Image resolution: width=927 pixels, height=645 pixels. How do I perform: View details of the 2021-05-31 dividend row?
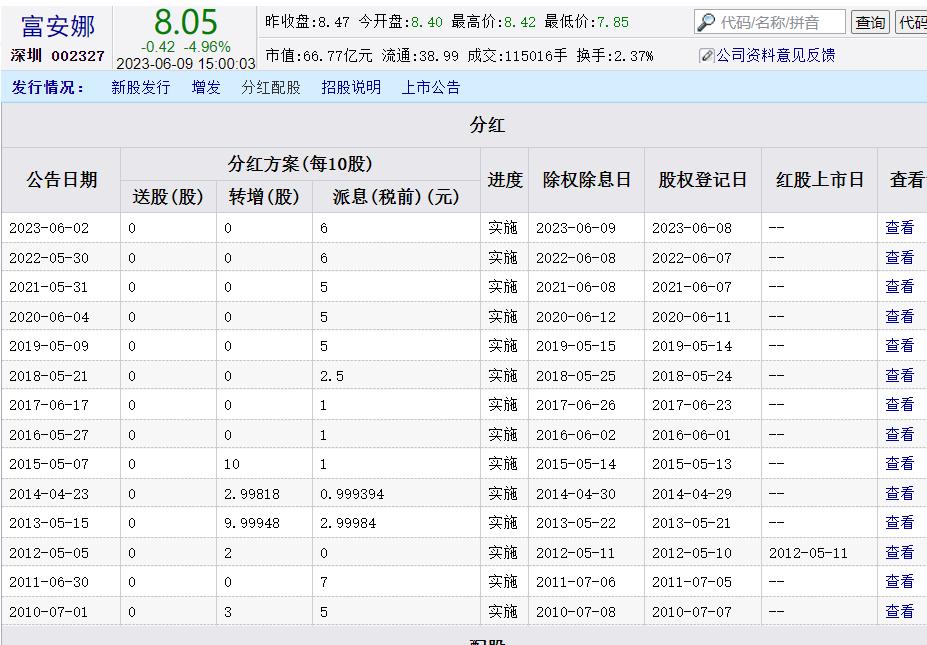click(899, 287)
